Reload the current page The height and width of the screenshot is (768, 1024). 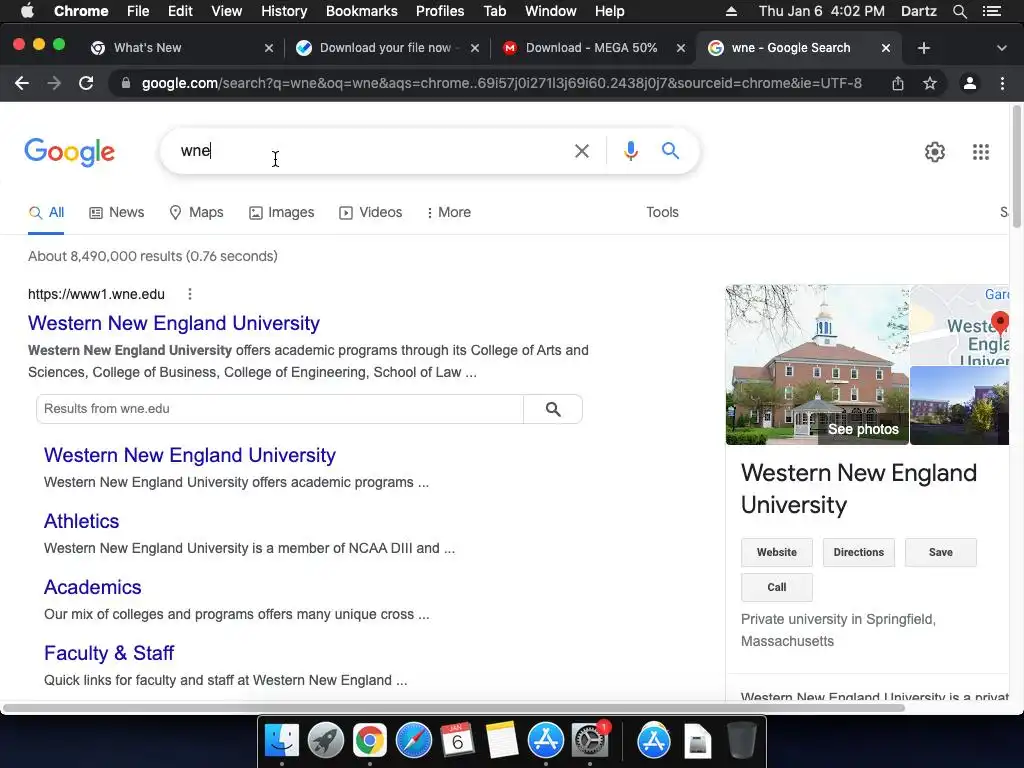86,83
